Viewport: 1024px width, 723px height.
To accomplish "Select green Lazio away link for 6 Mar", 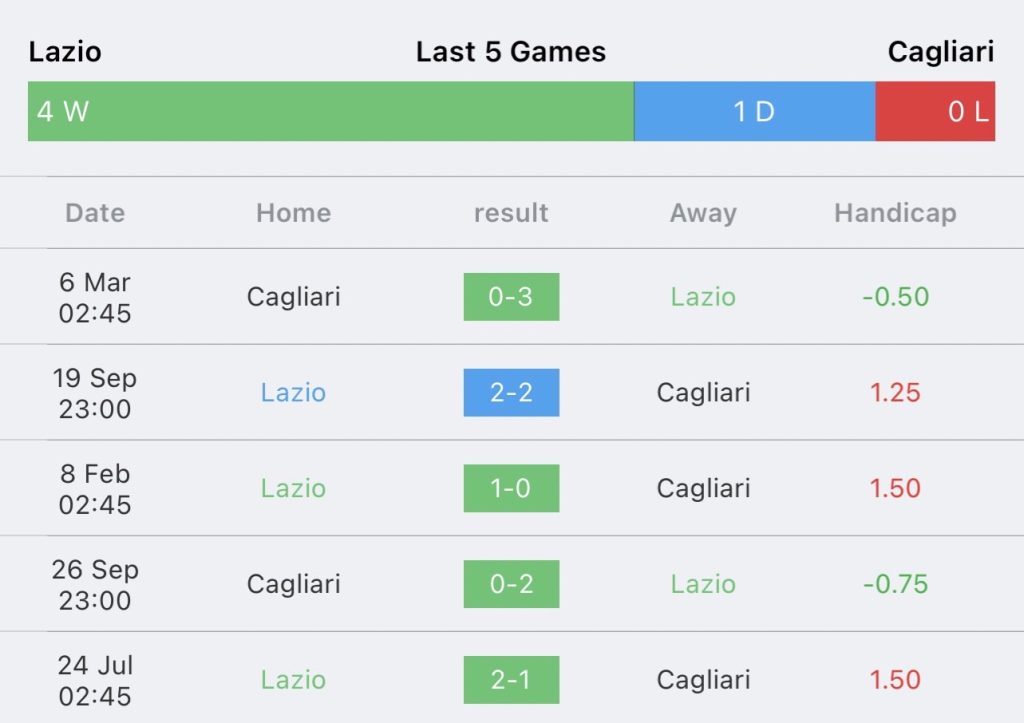I will [x=703, y=297].
